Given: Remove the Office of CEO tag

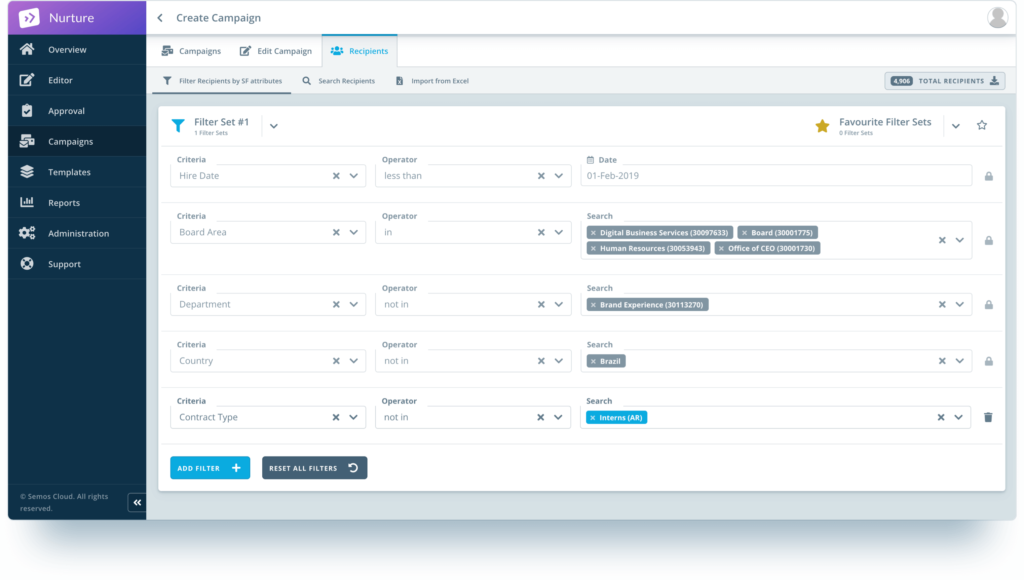Looking at the screenshot, I should coord(721,248).
